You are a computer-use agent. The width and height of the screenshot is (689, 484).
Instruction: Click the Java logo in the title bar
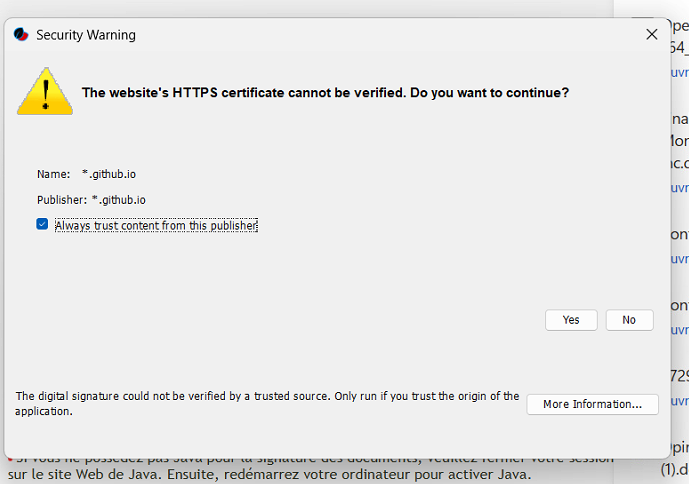[21, 34]
